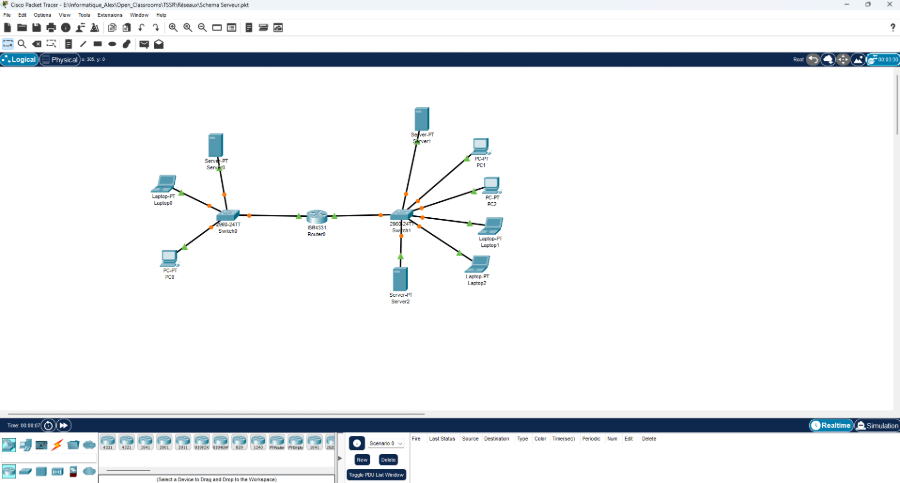This screenshot has height=483, width=900.
Task: Choose the Wireless Devices subcategory icon
Action: point(57,472)
